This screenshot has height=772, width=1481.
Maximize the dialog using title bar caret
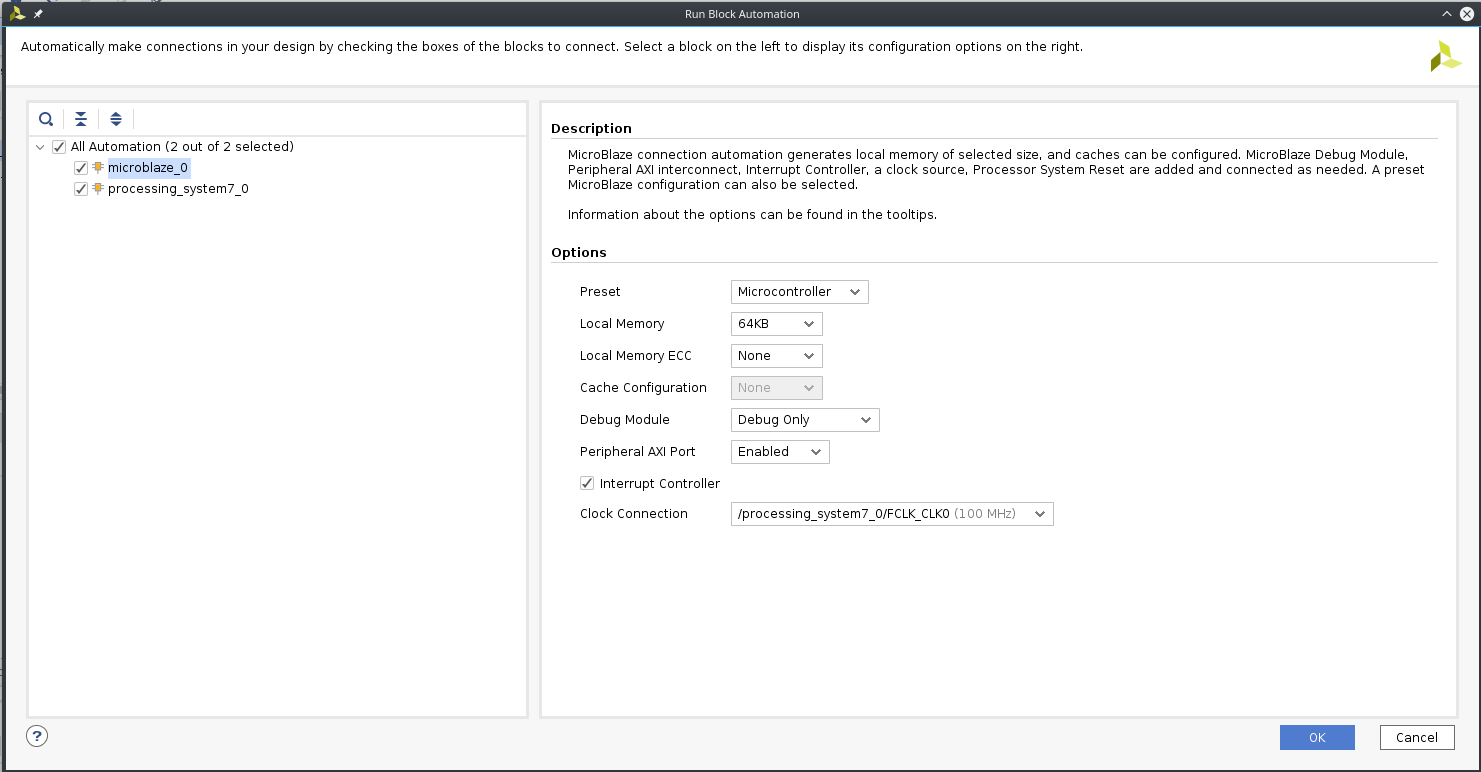click(x=1446, y=14)
